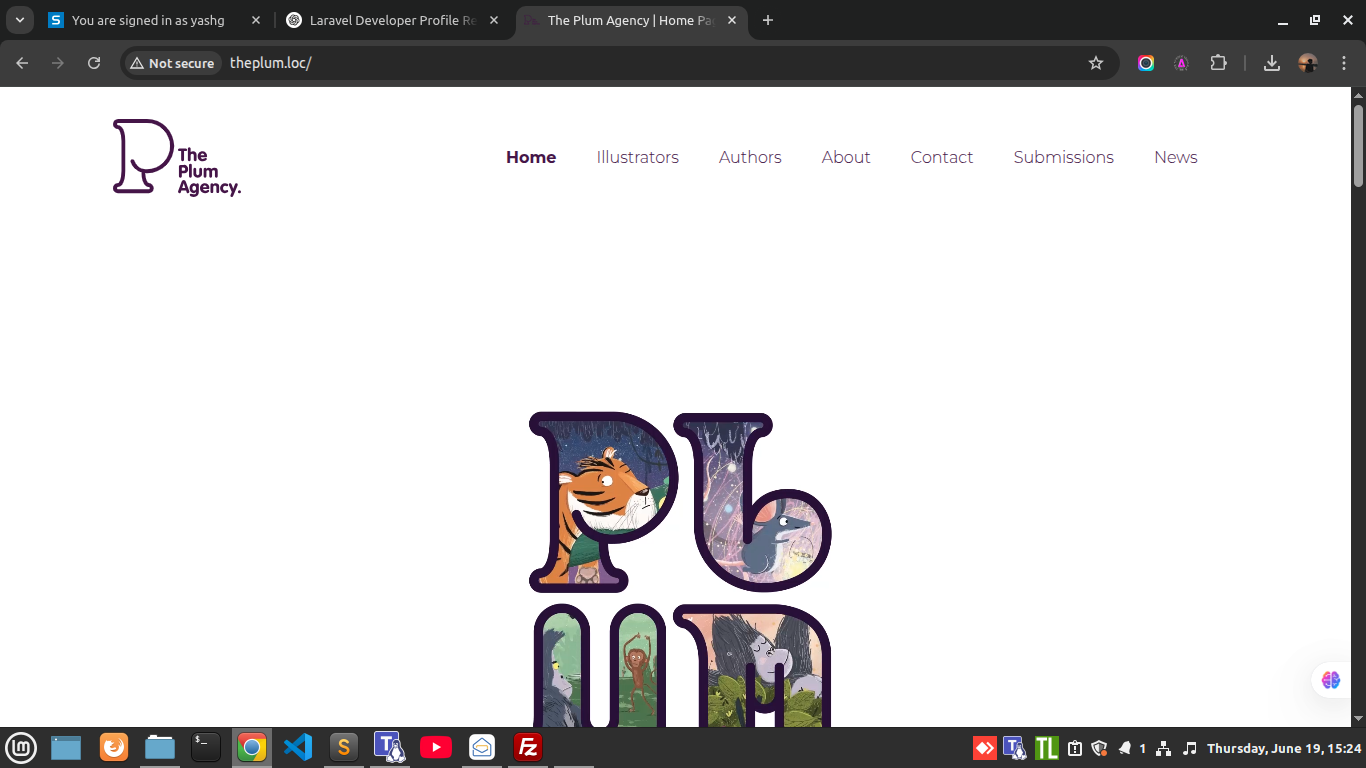
Task: Close the 'You are signed in' tab
Action: pyautogui.click(x=256, y=20)
